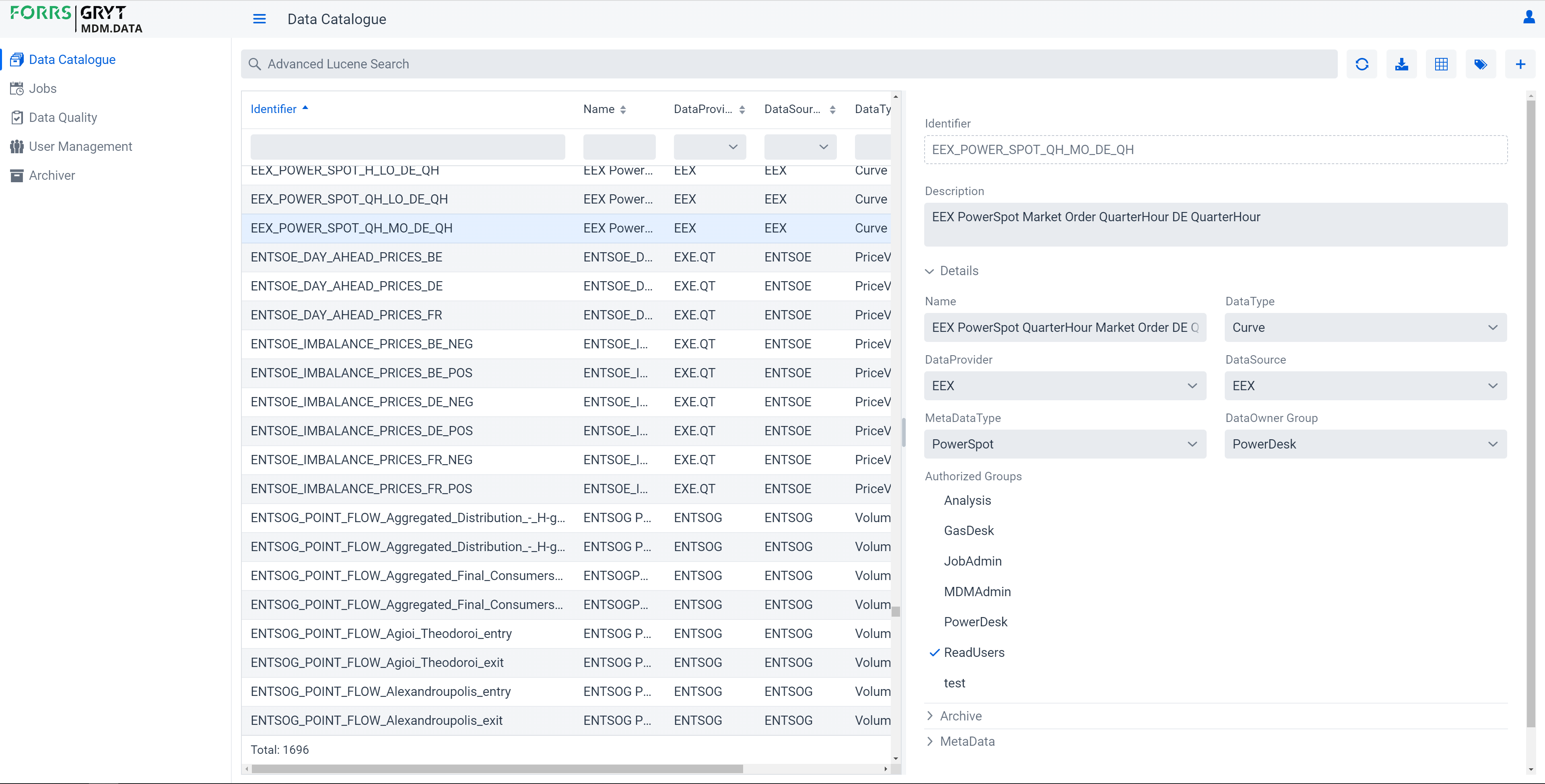Open DataType Curve dropdown

[1366, 327]
